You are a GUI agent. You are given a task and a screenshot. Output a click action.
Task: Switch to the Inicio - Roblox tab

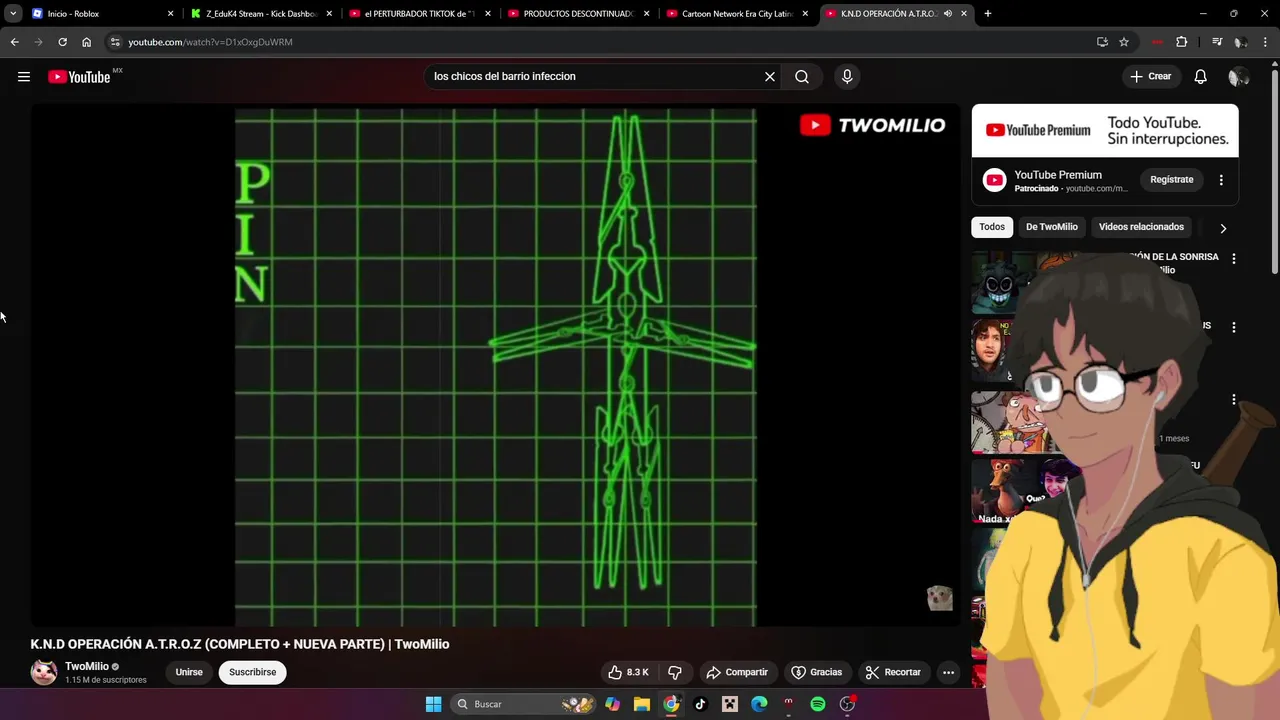103,14
